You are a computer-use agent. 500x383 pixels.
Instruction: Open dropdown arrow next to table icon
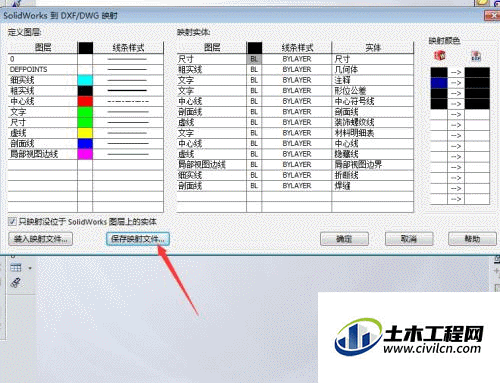[30, 268]
